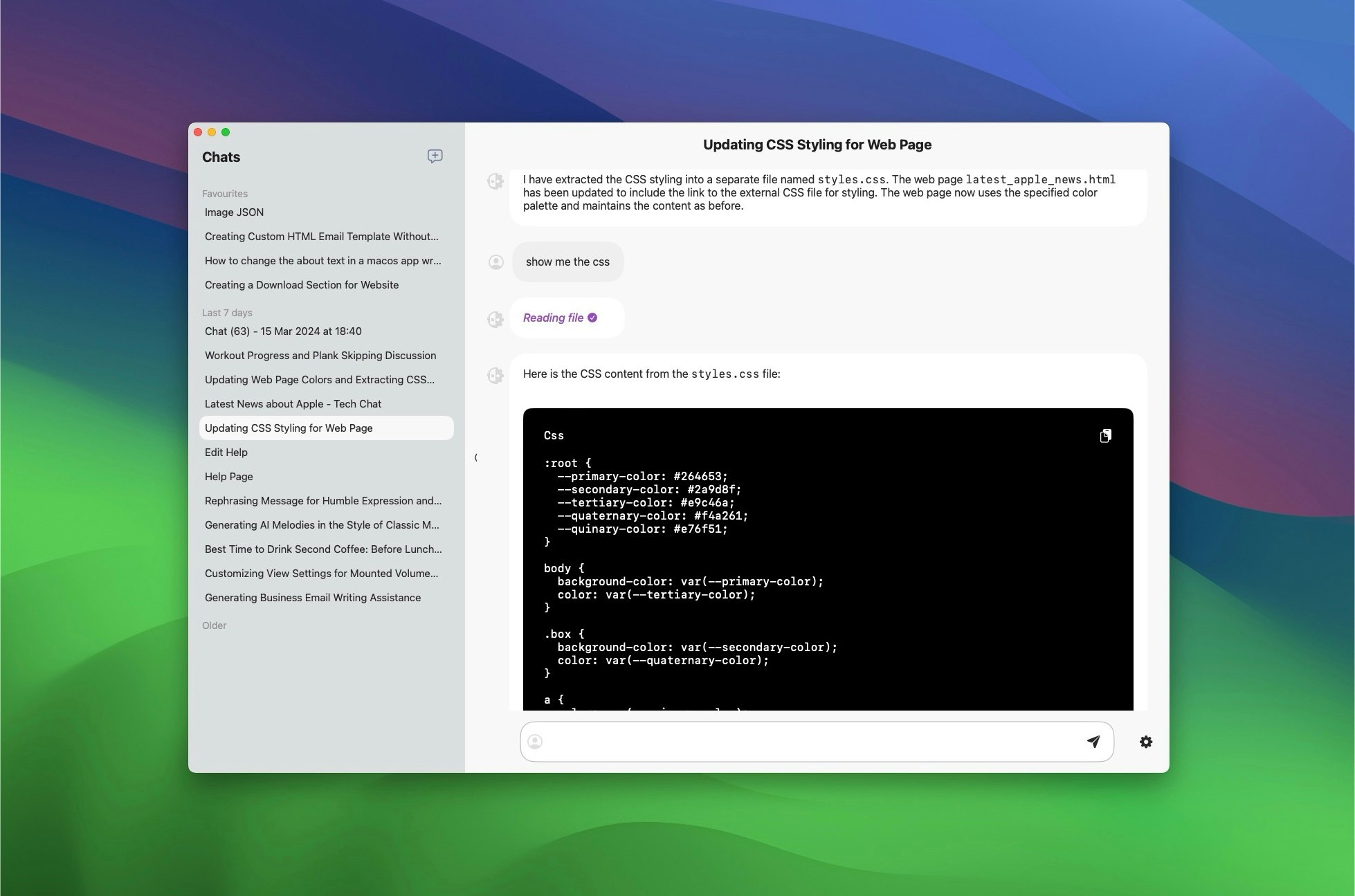This screenshot has width=1355, height=896.
Task: Send message with paper plane icon
Action: pyautogui.click(x=1093, y=742)
